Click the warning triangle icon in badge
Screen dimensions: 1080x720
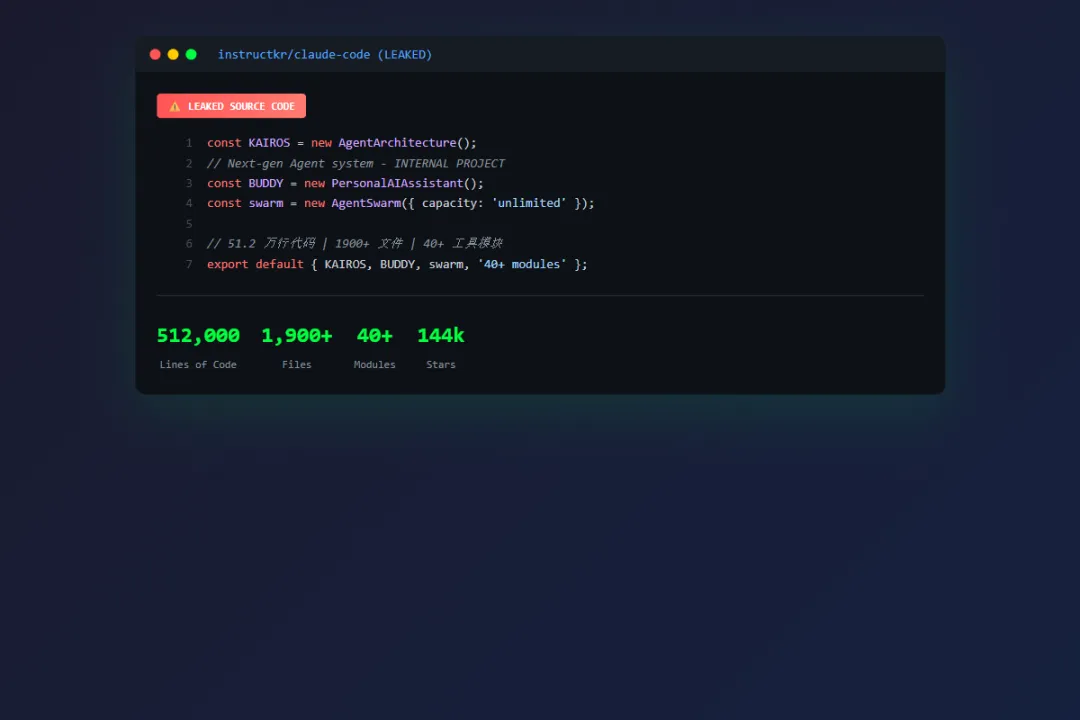pyautogui.click(x=175, y=106)
